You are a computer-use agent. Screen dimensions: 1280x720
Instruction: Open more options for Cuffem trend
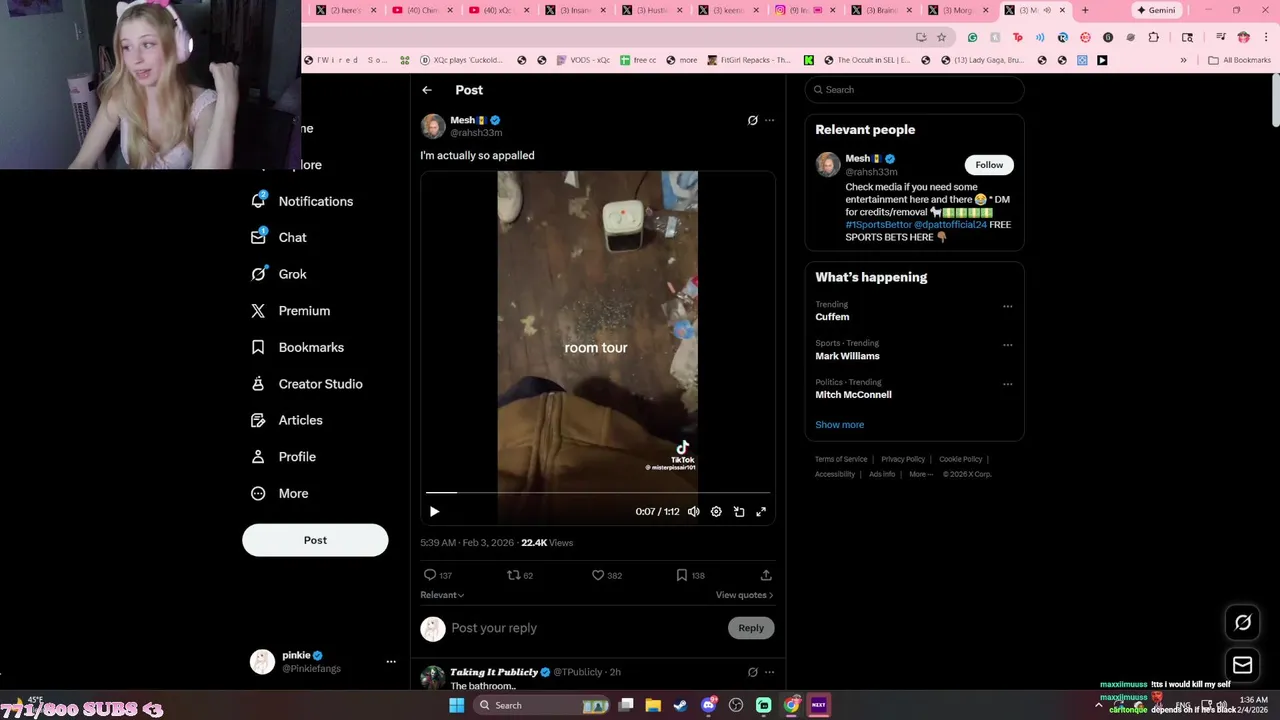point(1007,306)
